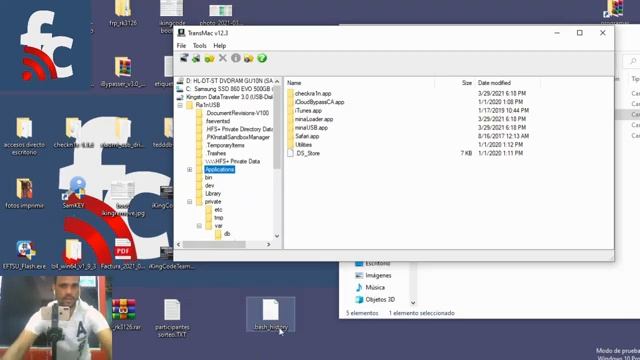
Task: Click tree pane vertical scrollbar down arrow
Action: [277, 236]
